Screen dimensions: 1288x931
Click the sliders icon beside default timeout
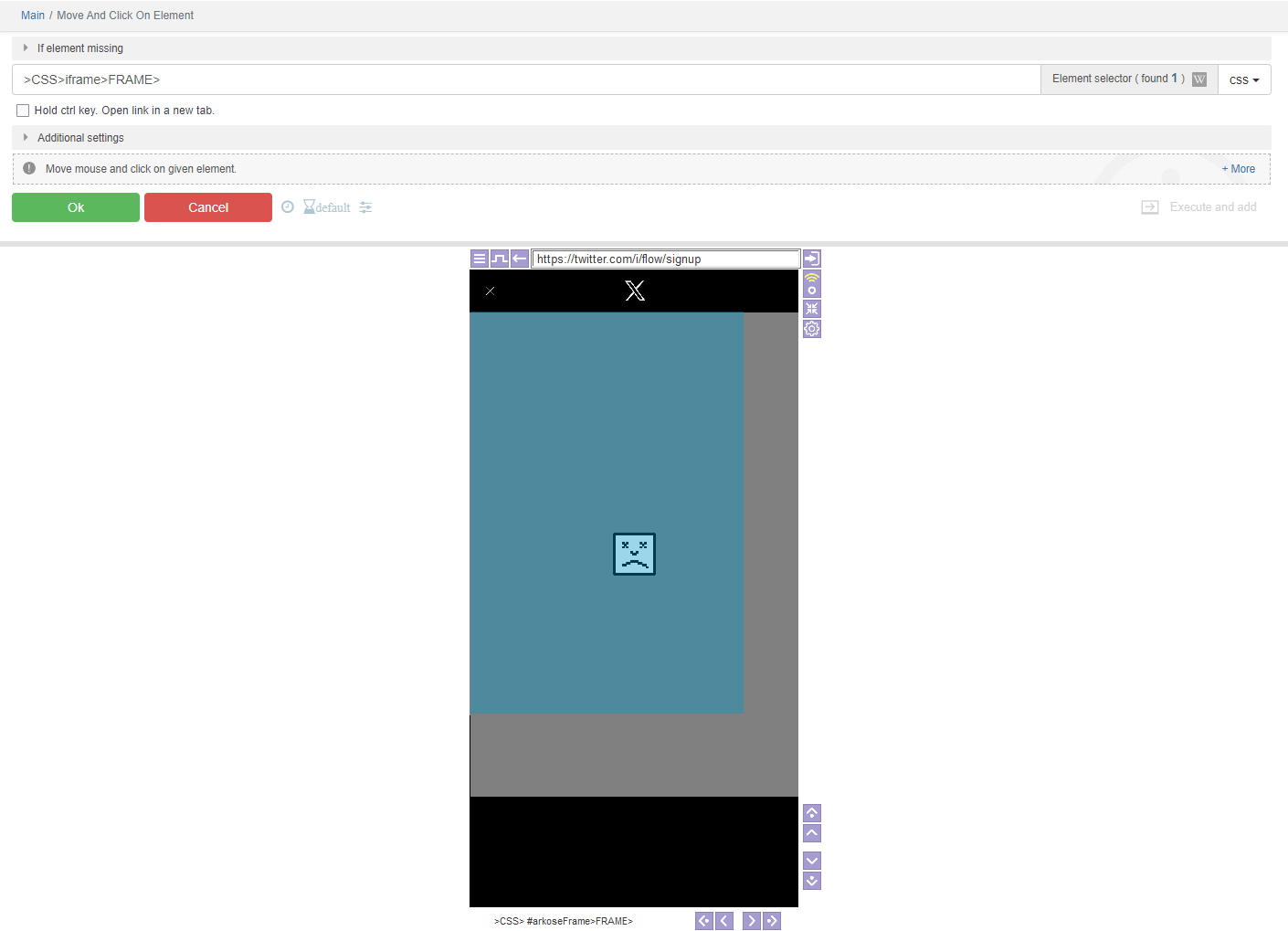[x=365, y=207]
